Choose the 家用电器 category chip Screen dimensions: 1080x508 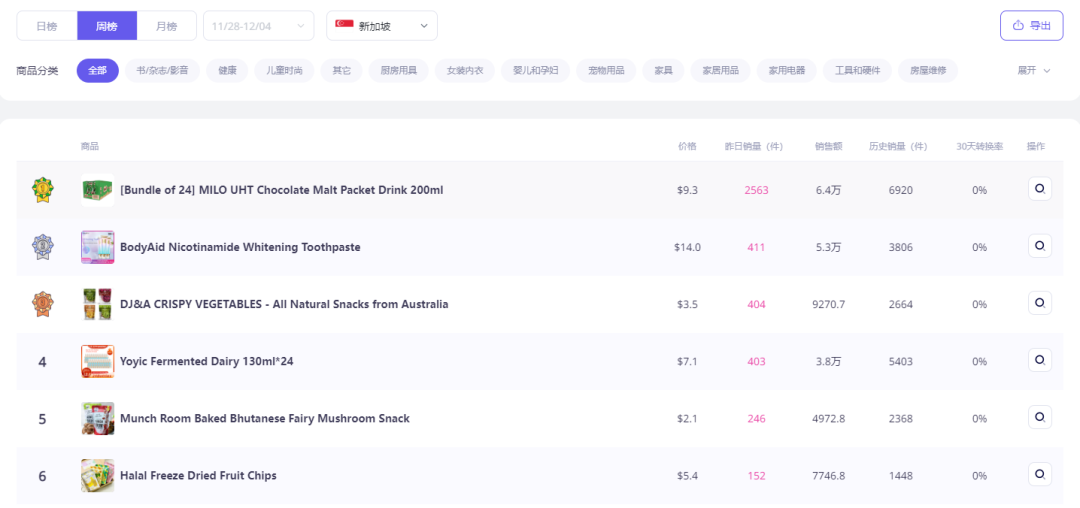pos(787,71)
